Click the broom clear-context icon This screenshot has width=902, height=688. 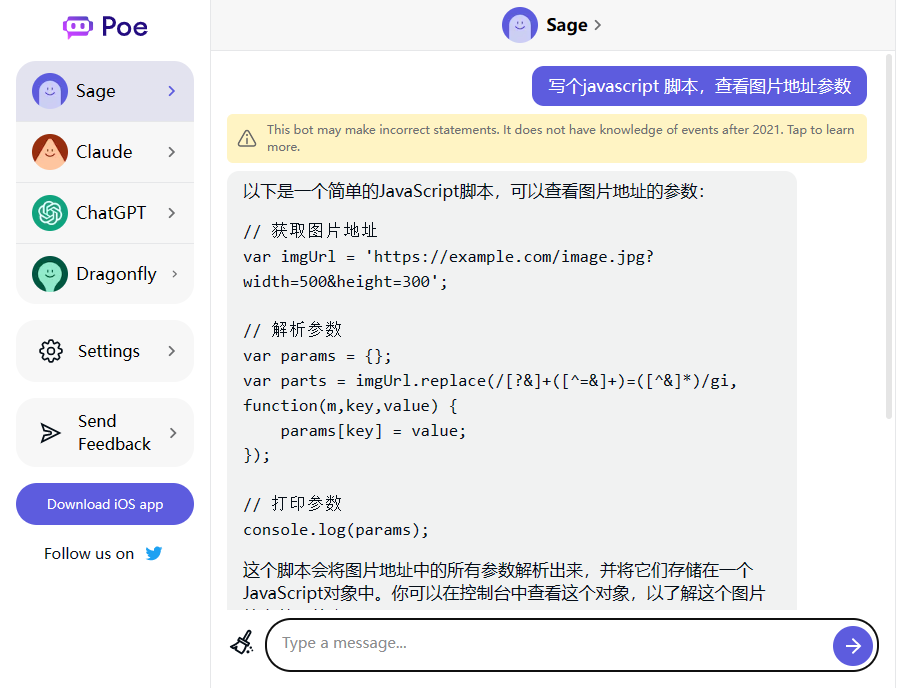[x=242, y=643]
